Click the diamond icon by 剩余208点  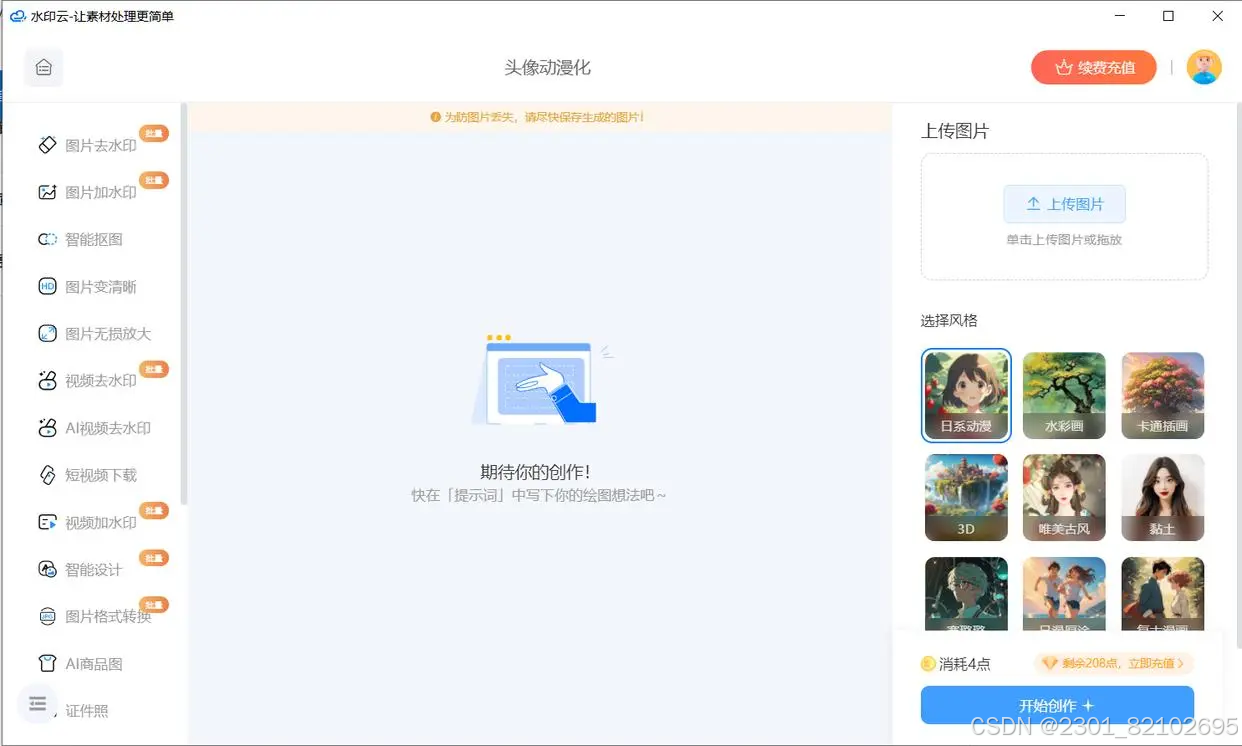click(1049, 663)
